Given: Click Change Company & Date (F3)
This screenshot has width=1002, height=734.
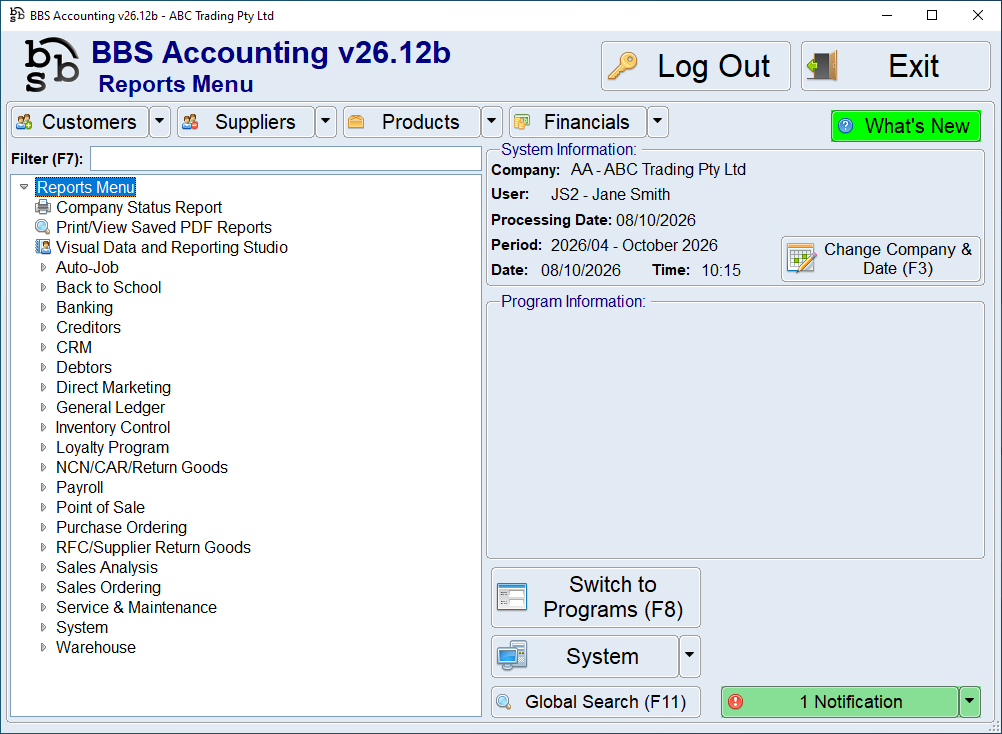Looking at the screenshot, I should tap(881, 259).
